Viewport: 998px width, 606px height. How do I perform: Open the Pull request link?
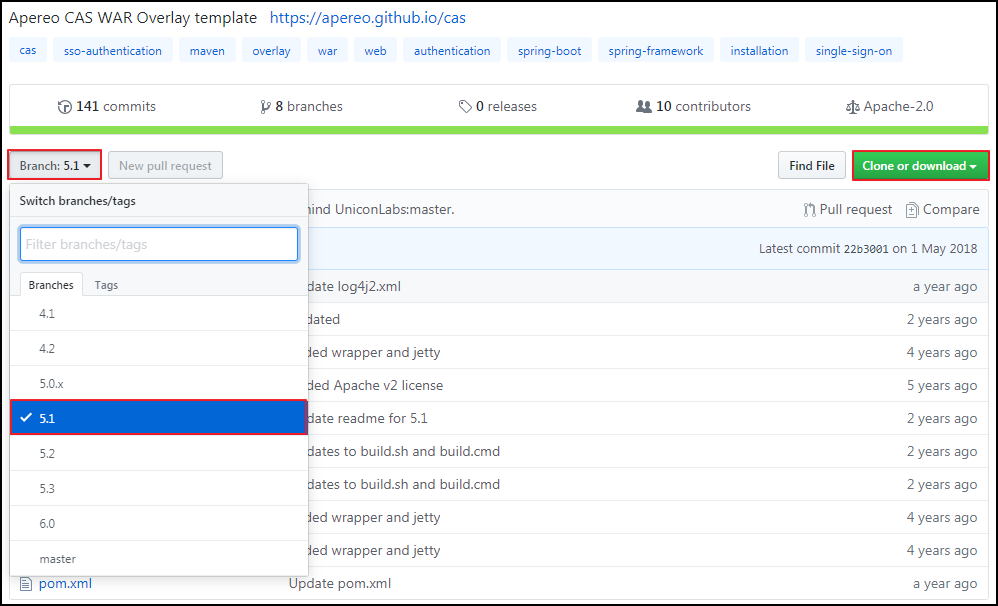(x=848, y=209)
